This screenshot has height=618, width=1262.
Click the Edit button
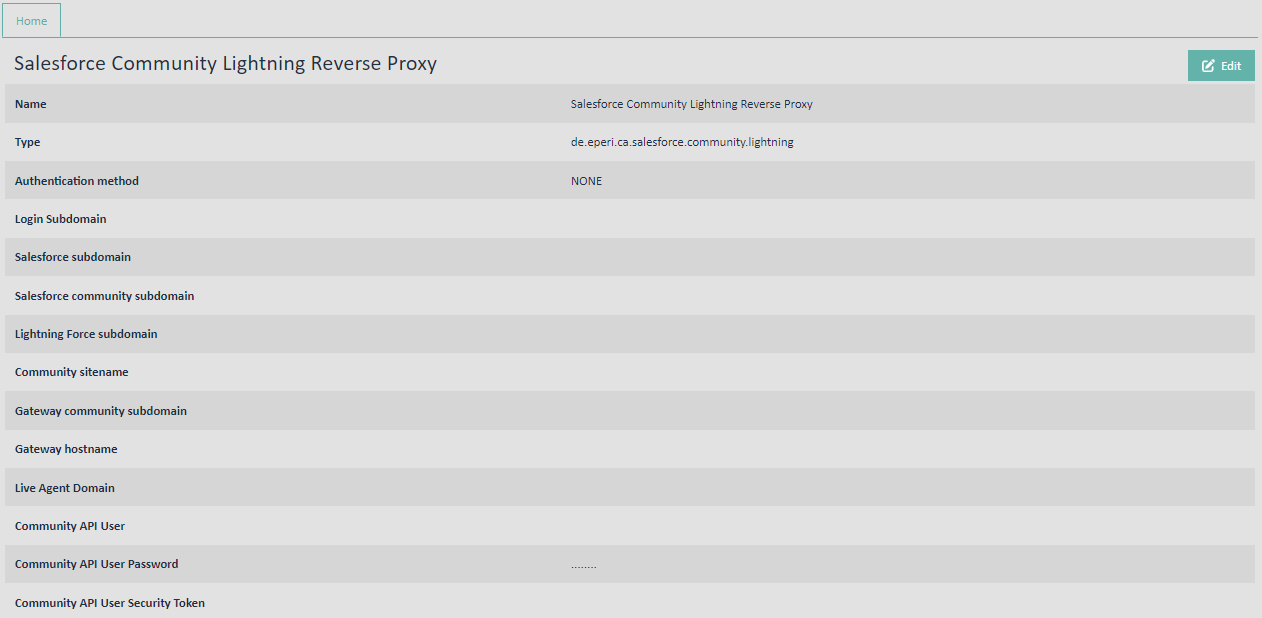(1221, 66)
